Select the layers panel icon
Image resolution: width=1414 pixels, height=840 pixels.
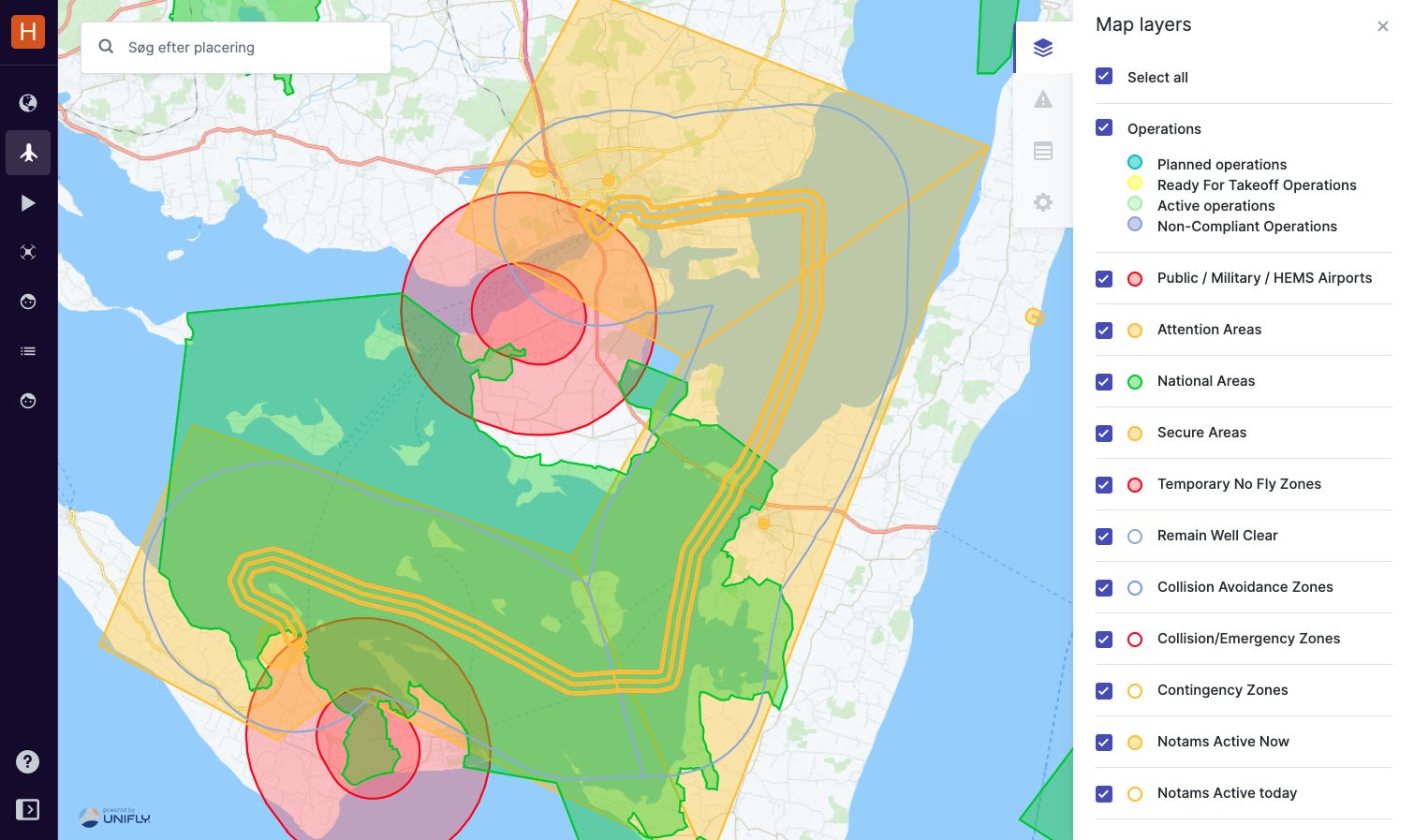(x=1043, y=47)
